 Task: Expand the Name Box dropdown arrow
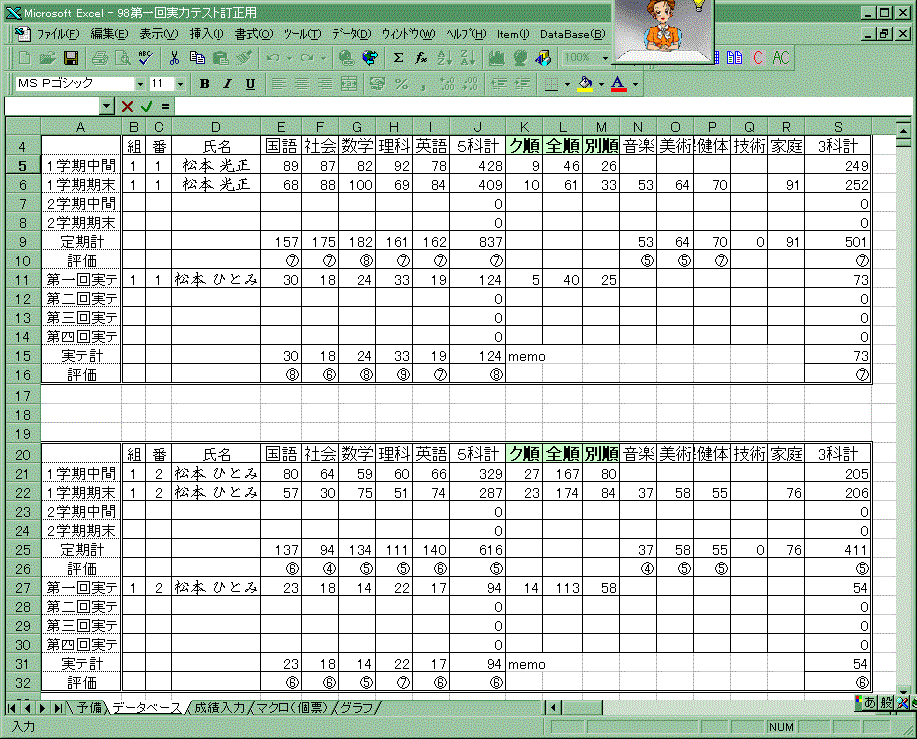(107, 106)
